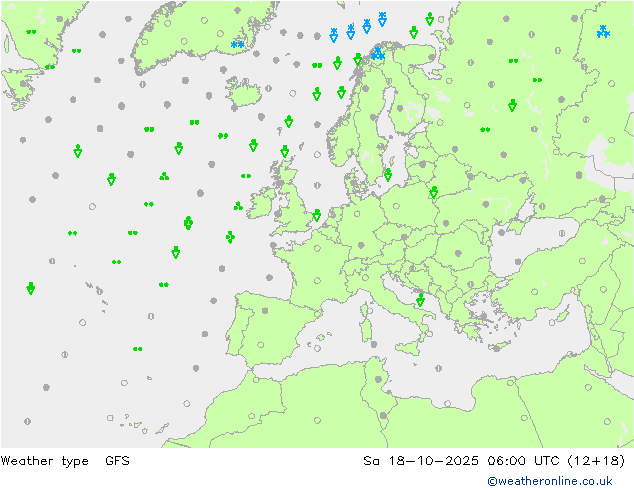Click the 'Weather type' caption label
Viewport: 634px width, 490px height.
point(44,461)
